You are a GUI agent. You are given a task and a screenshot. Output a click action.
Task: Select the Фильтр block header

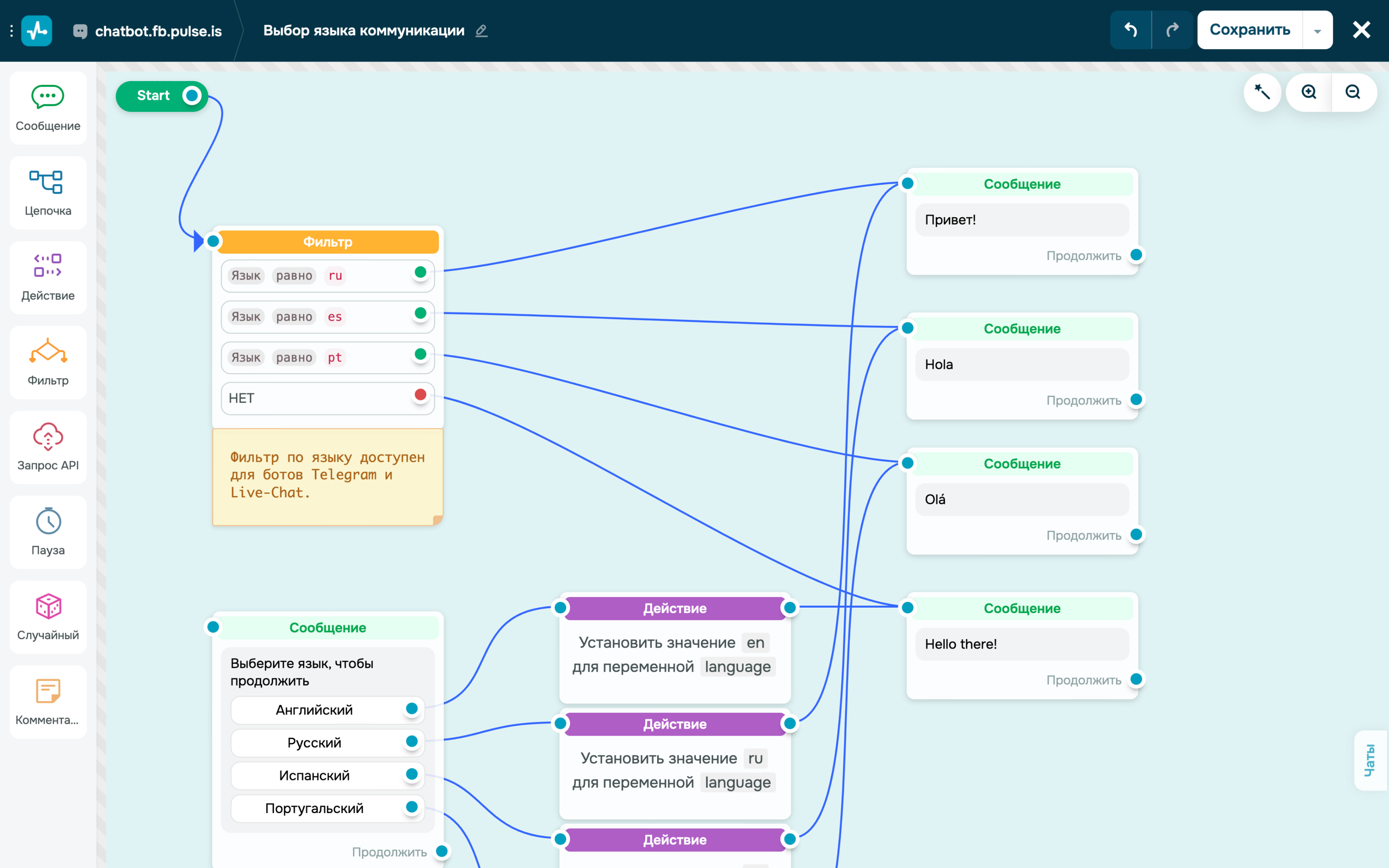pyautogui.click(x=328, y=242)
